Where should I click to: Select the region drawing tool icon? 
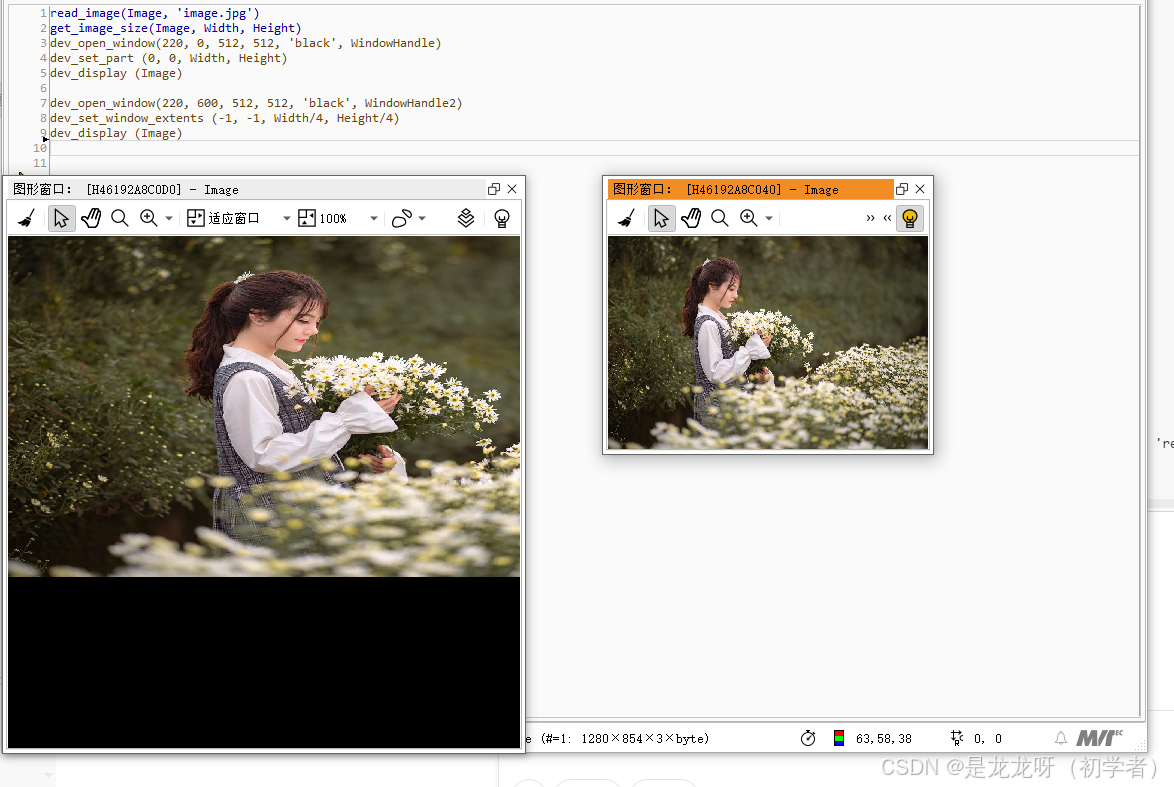click(x=404, y=217)
